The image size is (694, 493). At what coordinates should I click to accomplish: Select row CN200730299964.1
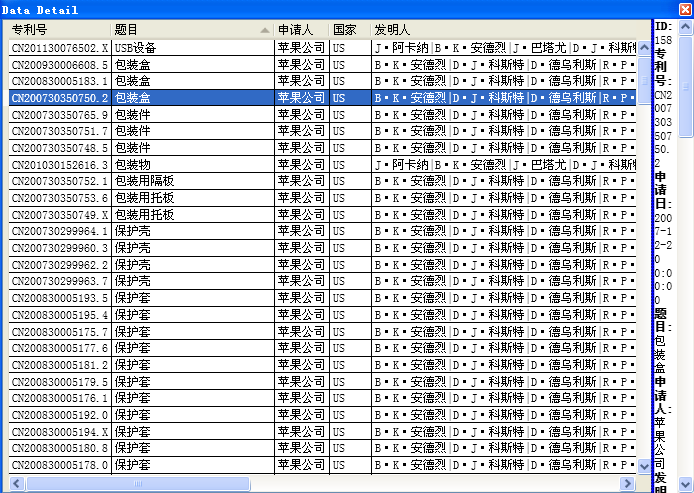tap(322, 231)
